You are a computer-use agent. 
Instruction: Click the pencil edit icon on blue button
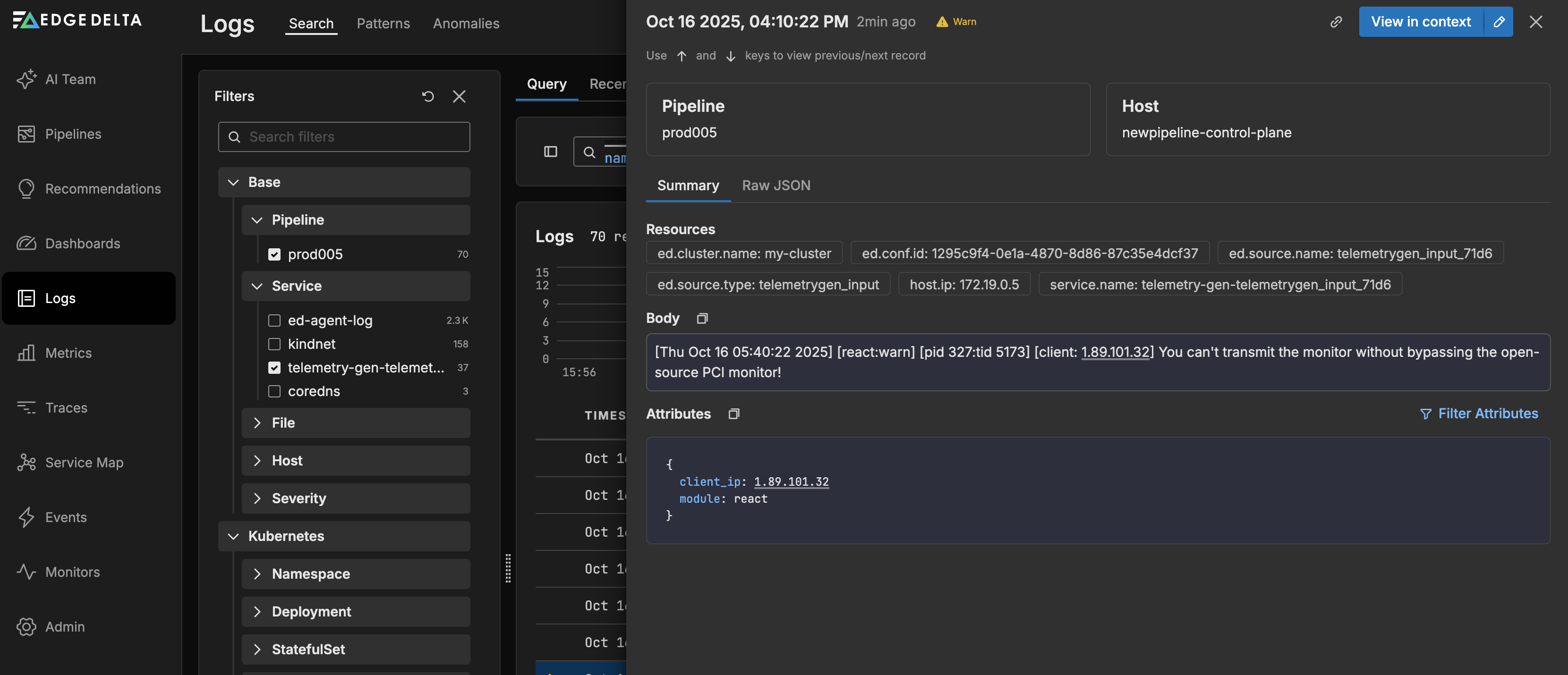pyautogui.click(x=1499, y=22)
